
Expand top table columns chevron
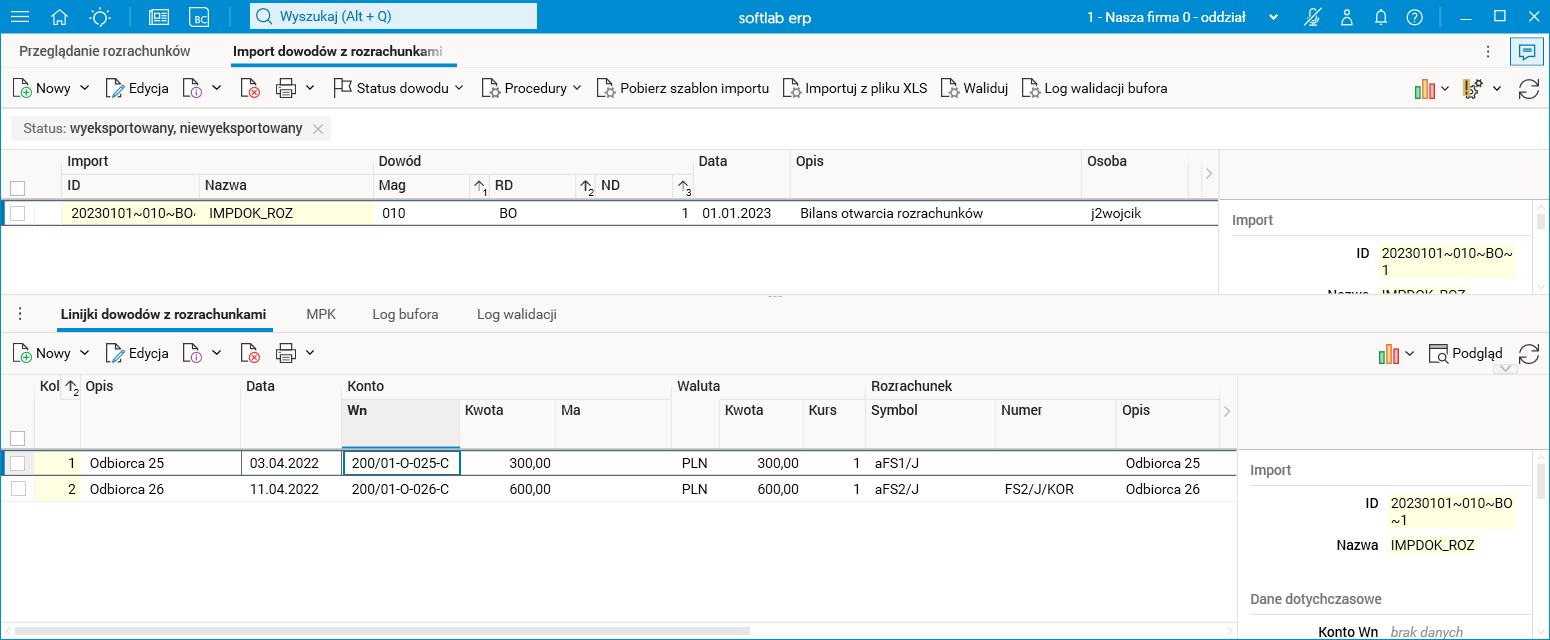coord(1208,174)
